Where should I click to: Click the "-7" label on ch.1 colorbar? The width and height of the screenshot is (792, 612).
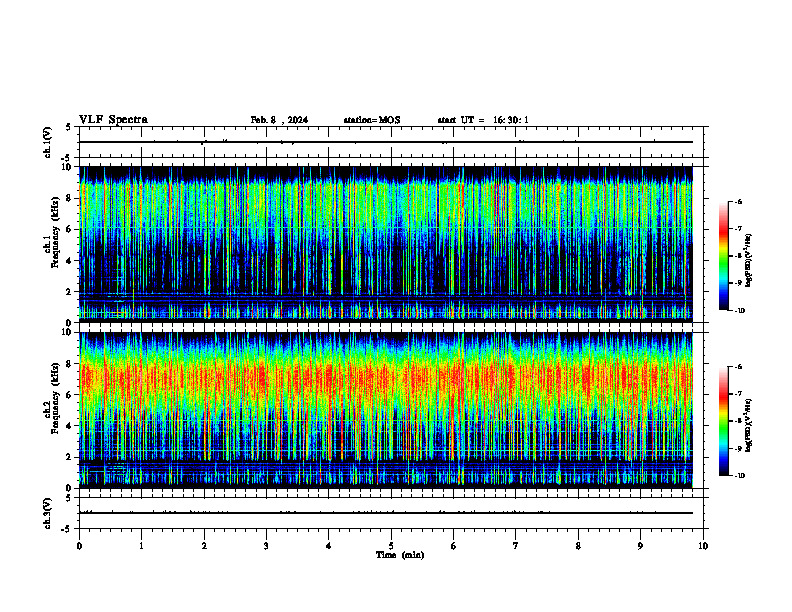pos(738,229)
